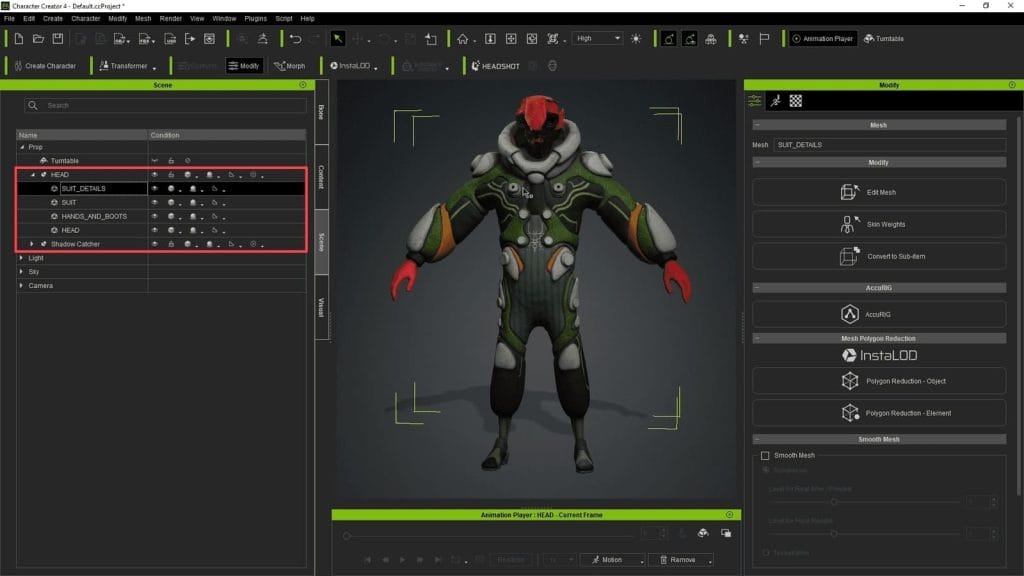1024x576 pixels.
Task: Click the Home view icon
Action: (x=462, y=39)
